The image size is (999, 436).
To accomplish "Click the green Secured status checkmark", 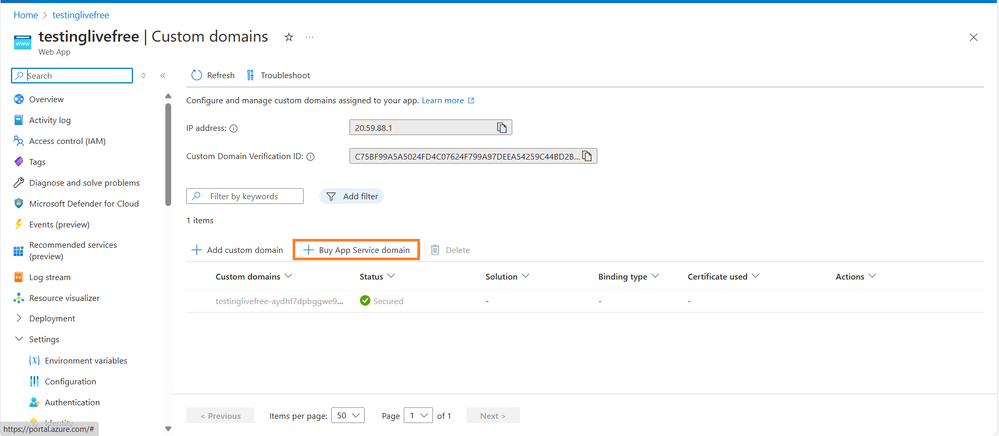I will coord(365,301).
